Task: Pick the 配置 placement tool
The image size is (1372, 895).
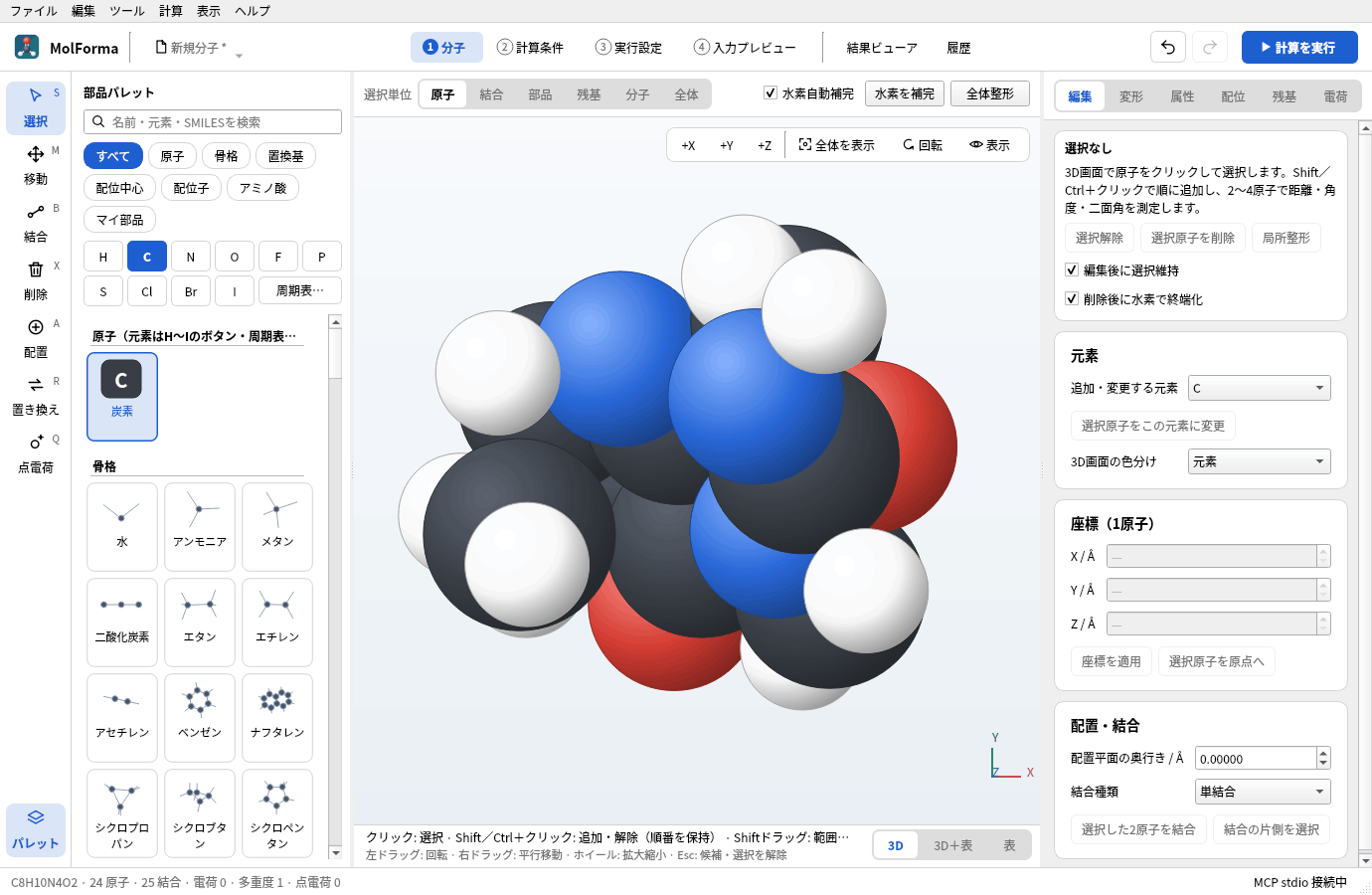Action: click(x=36, y=338)
